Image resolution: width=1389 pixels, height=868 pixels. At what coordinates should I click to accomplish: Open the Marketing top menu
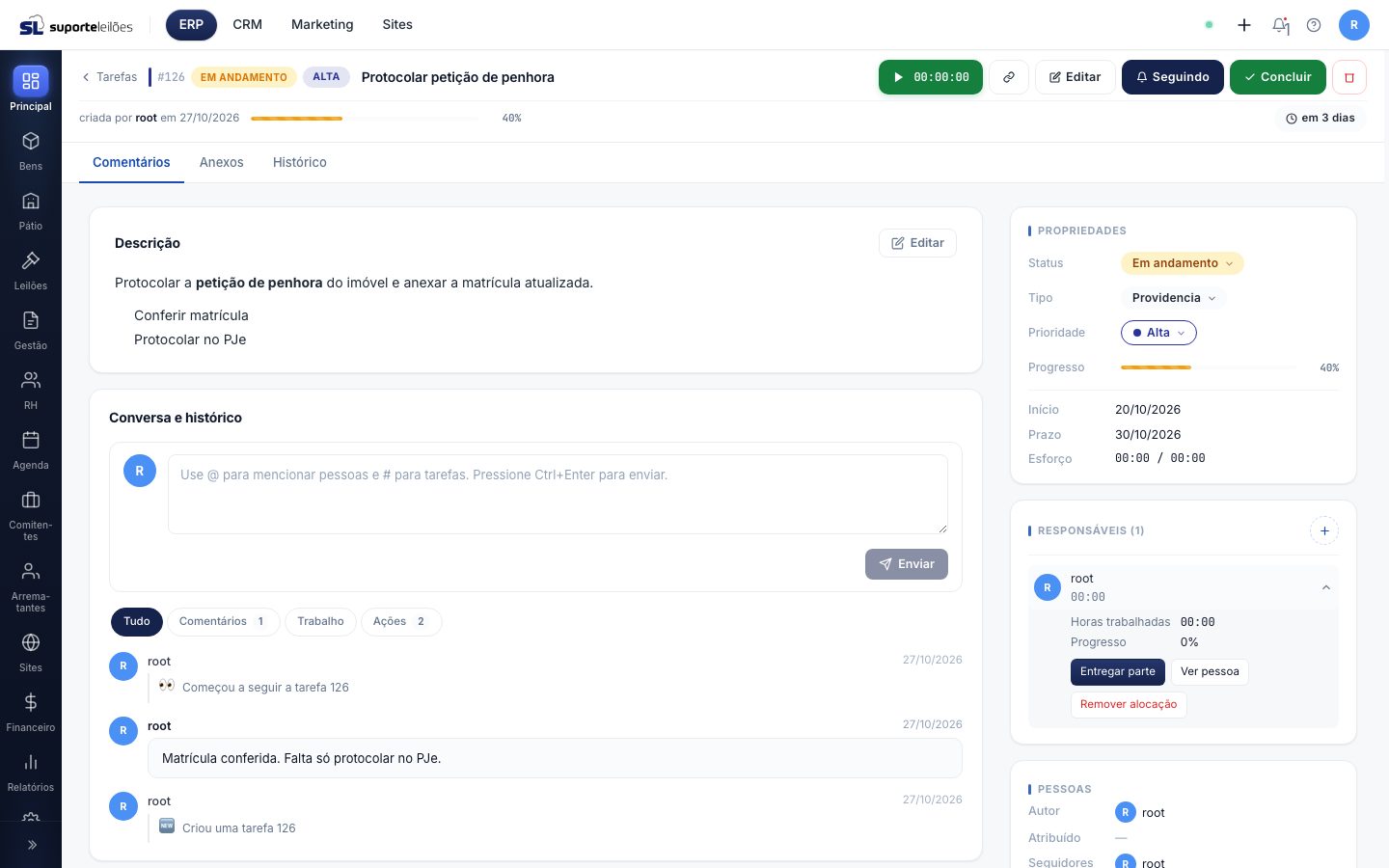click(322, 25)
